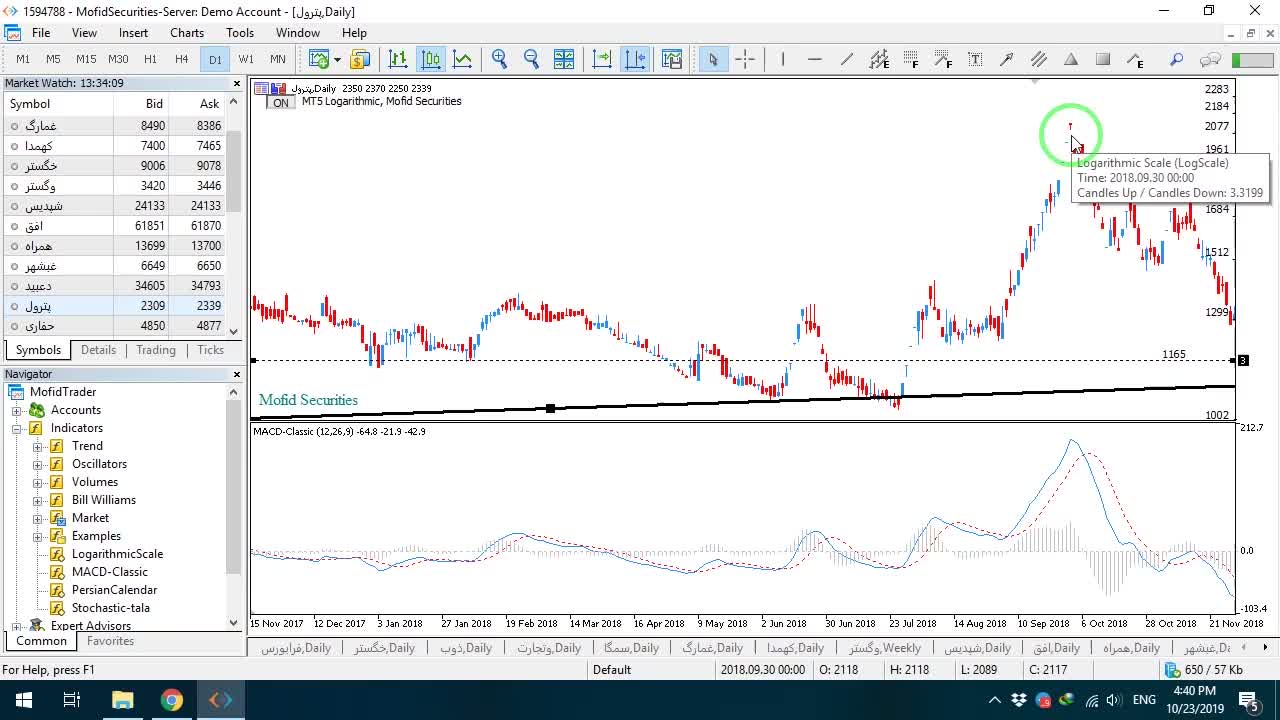Select the bar chart display icon
The height and width of the screenshot is (720, 1280).
coord(398,59)
